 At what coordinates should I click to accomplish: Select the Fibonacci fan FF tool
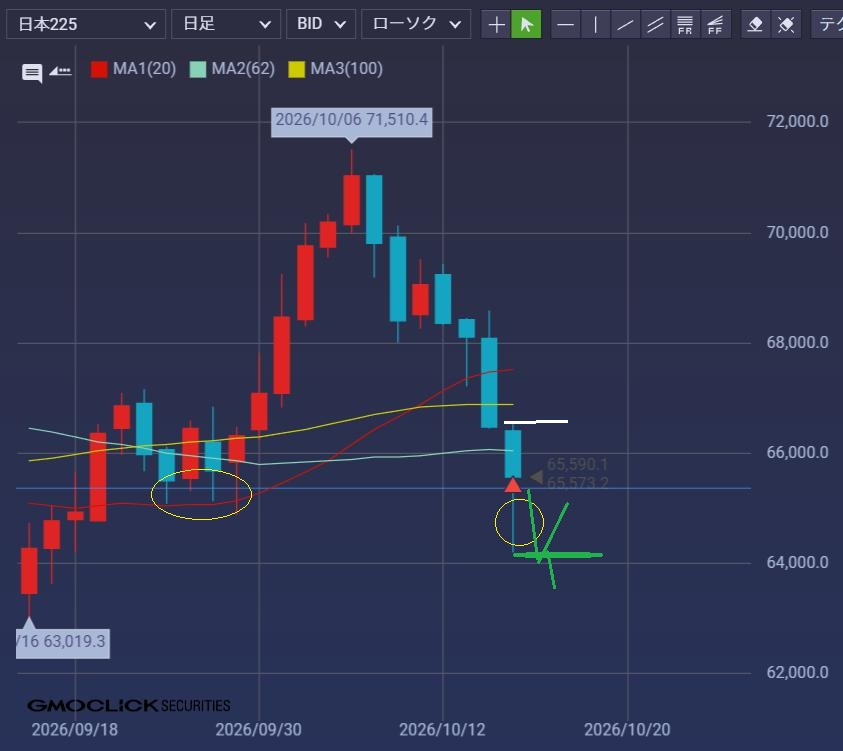715,25
